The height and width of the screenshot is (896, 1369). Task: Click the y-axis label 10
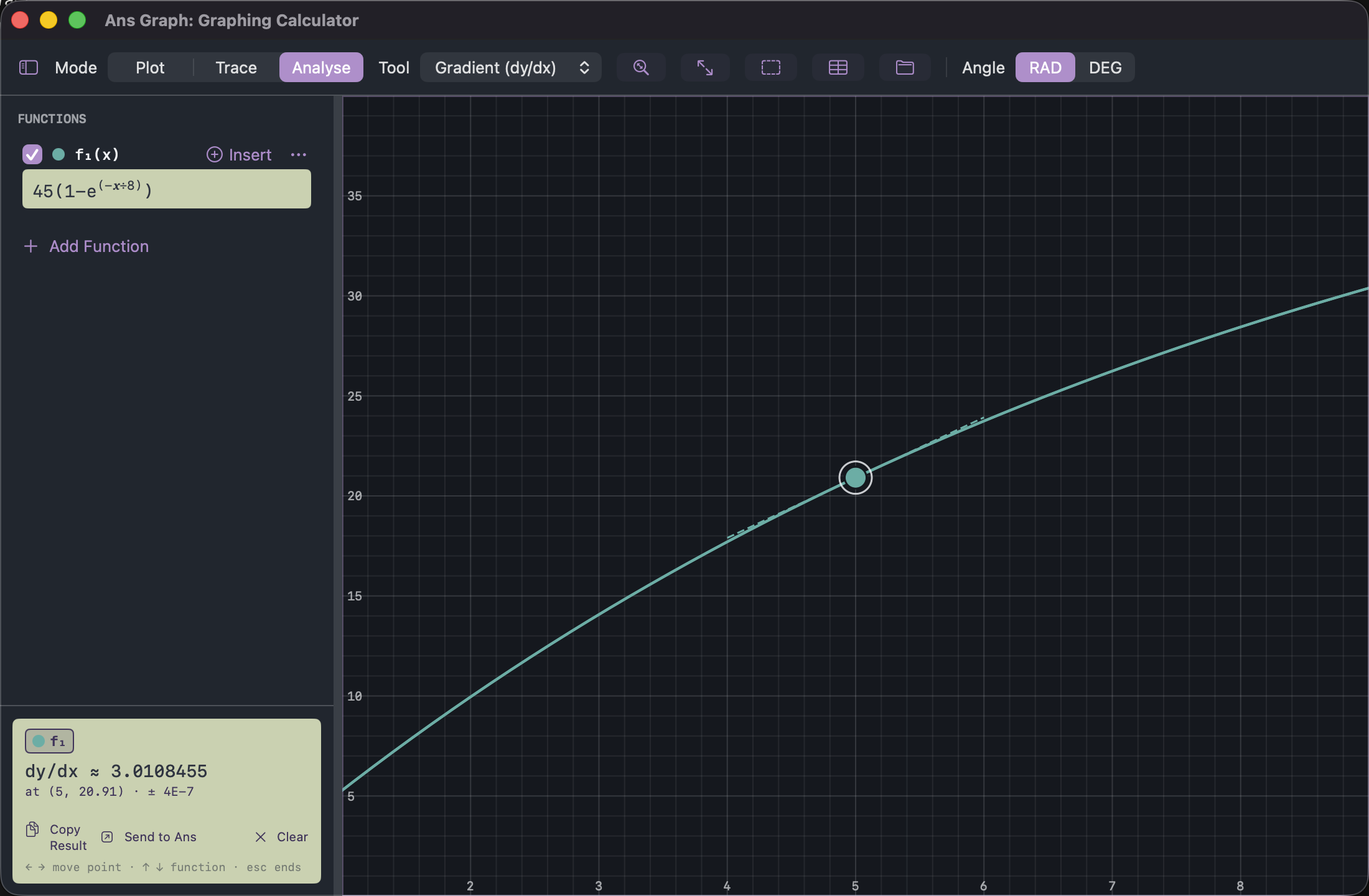(355, 696)
